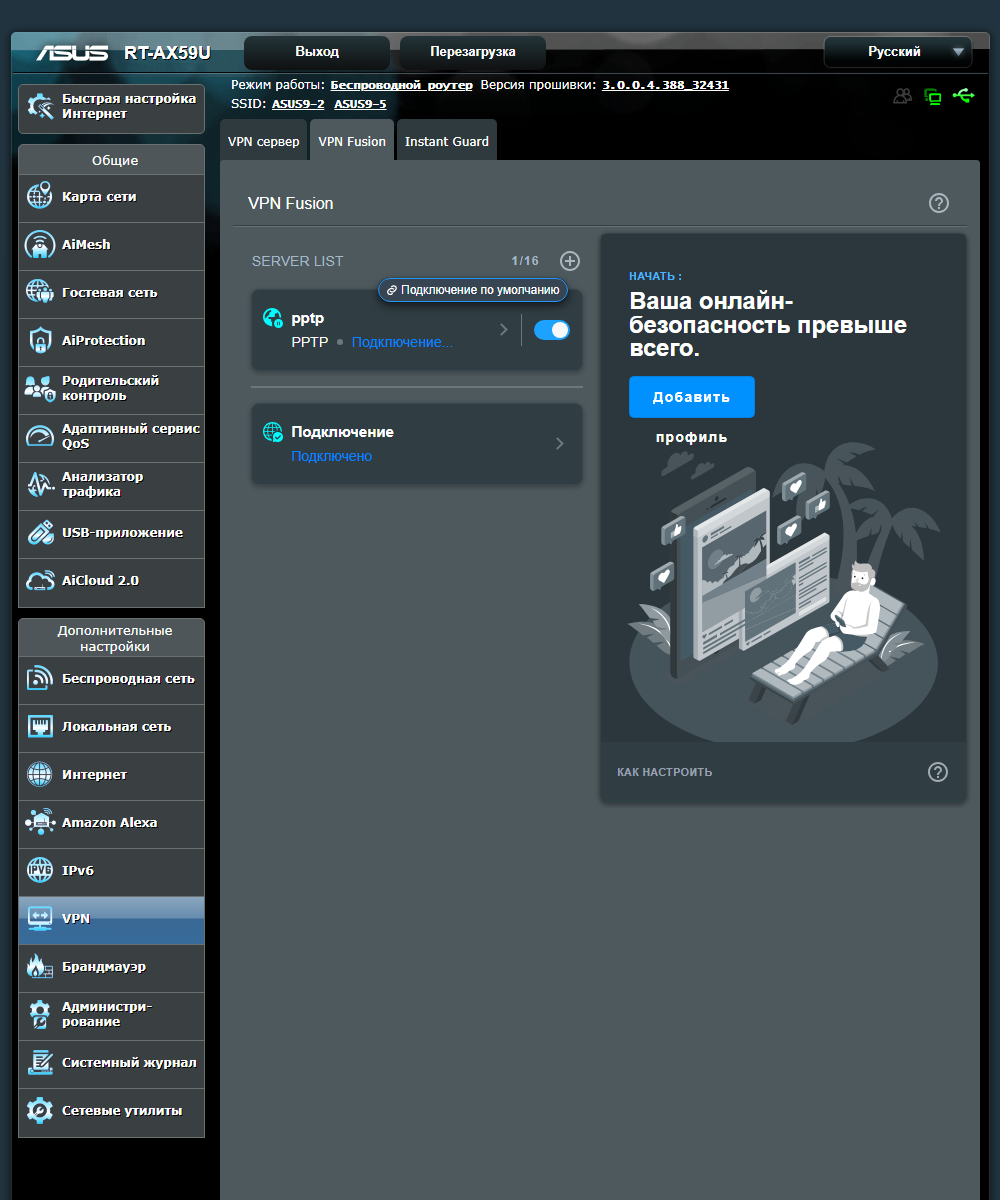Click the connected clients status icon

point(903,96)
